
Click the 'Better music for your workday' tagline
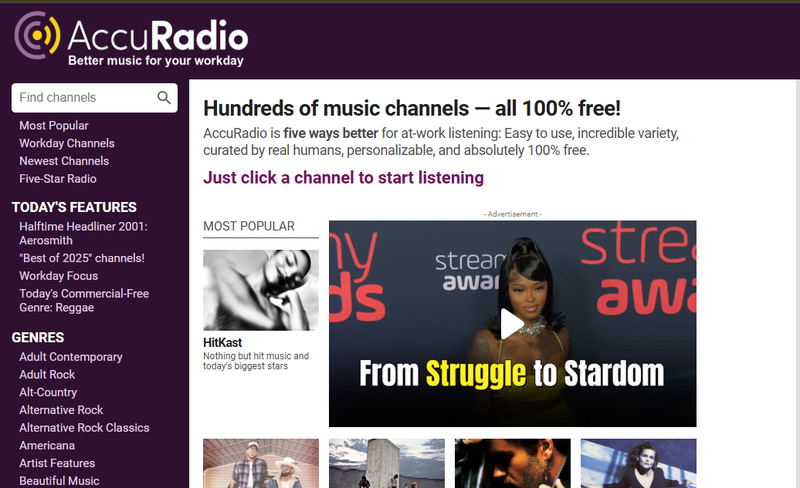pos(156,61)
